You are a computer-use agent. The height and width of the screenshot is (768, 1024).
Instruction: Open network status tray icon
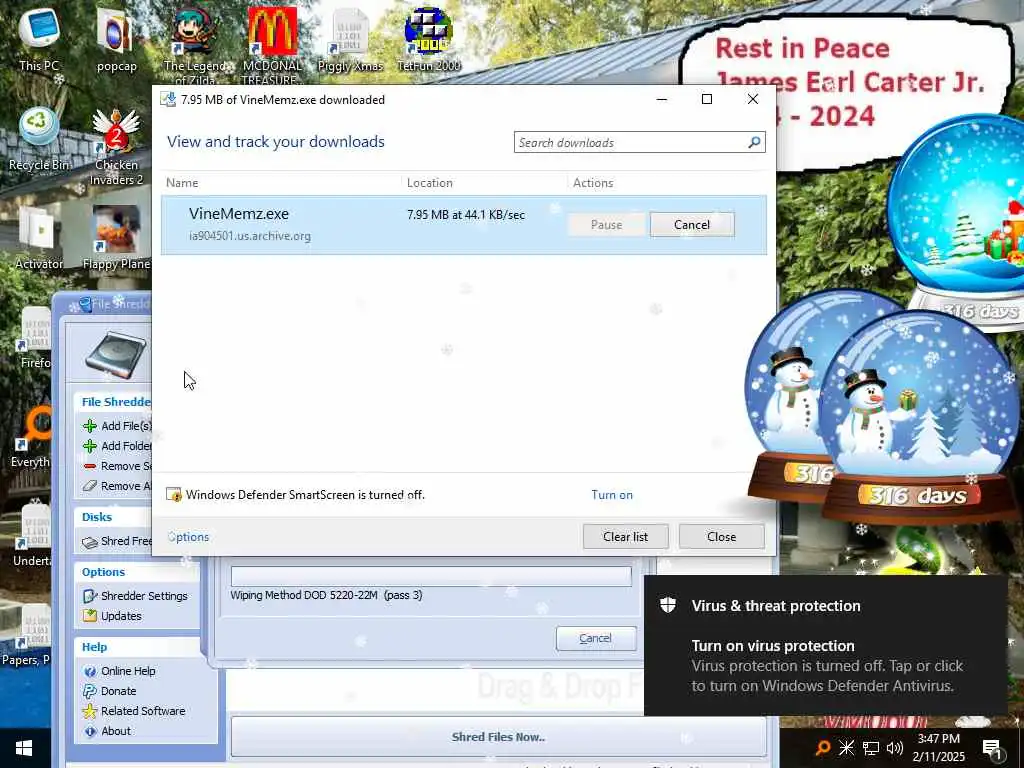tap(871, 748)
